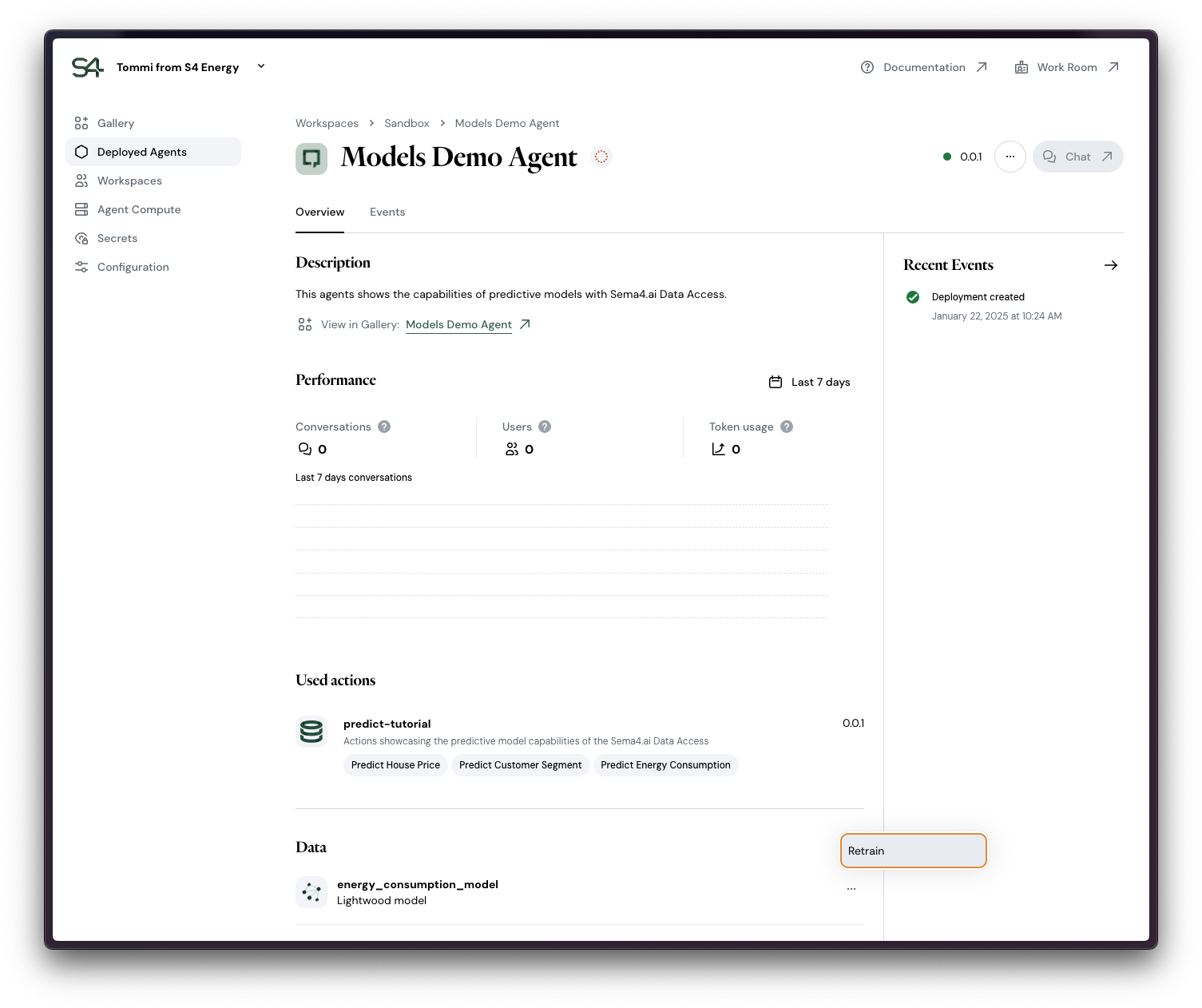This screenshot has width=1202, height=1008.
Task: Switch to the Events tab
Action: (387, 212)
